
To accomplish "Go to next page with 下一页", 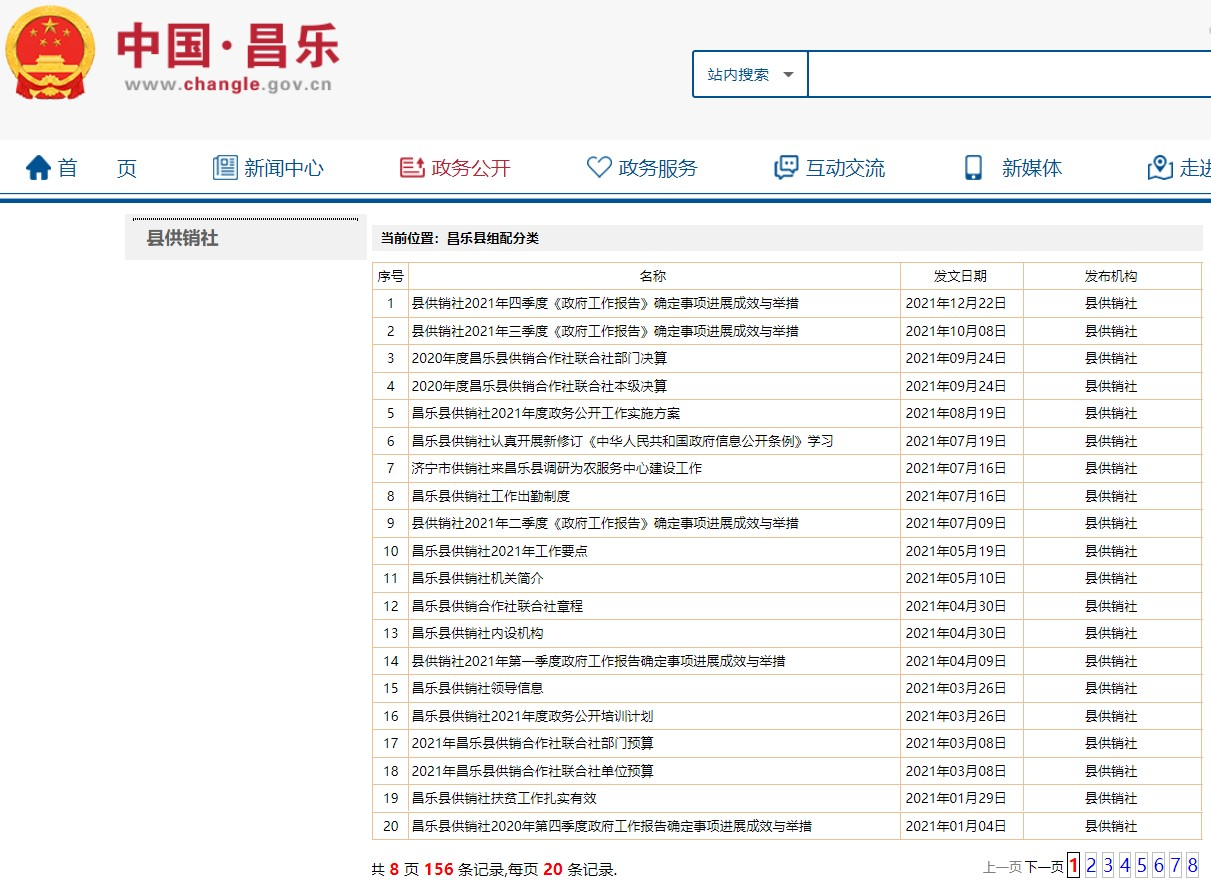I will click(x=1044, y=867).
